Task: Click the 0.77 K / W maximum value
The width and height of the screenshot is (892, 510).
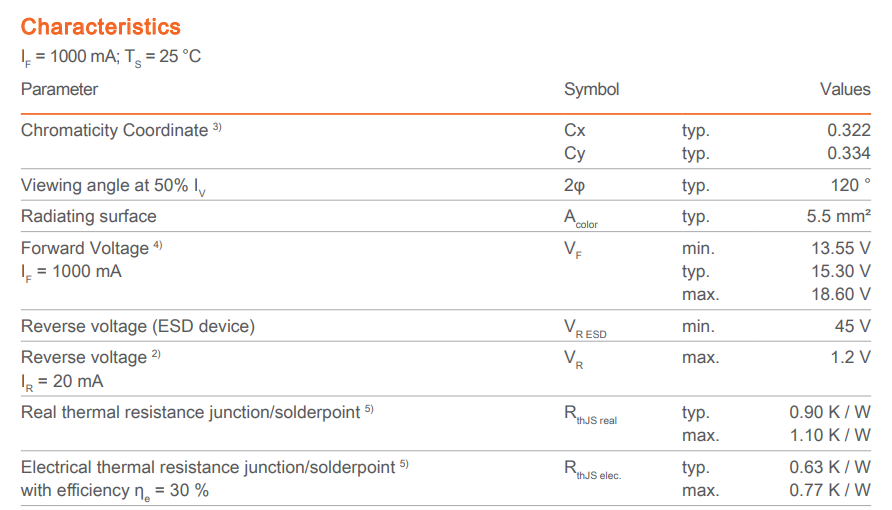Action: pos(830,490)
